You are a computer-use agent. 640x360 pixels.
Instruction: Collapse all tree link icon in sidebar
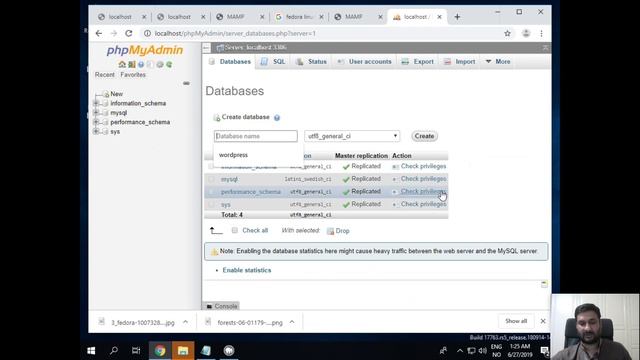(x=186, y=83)
